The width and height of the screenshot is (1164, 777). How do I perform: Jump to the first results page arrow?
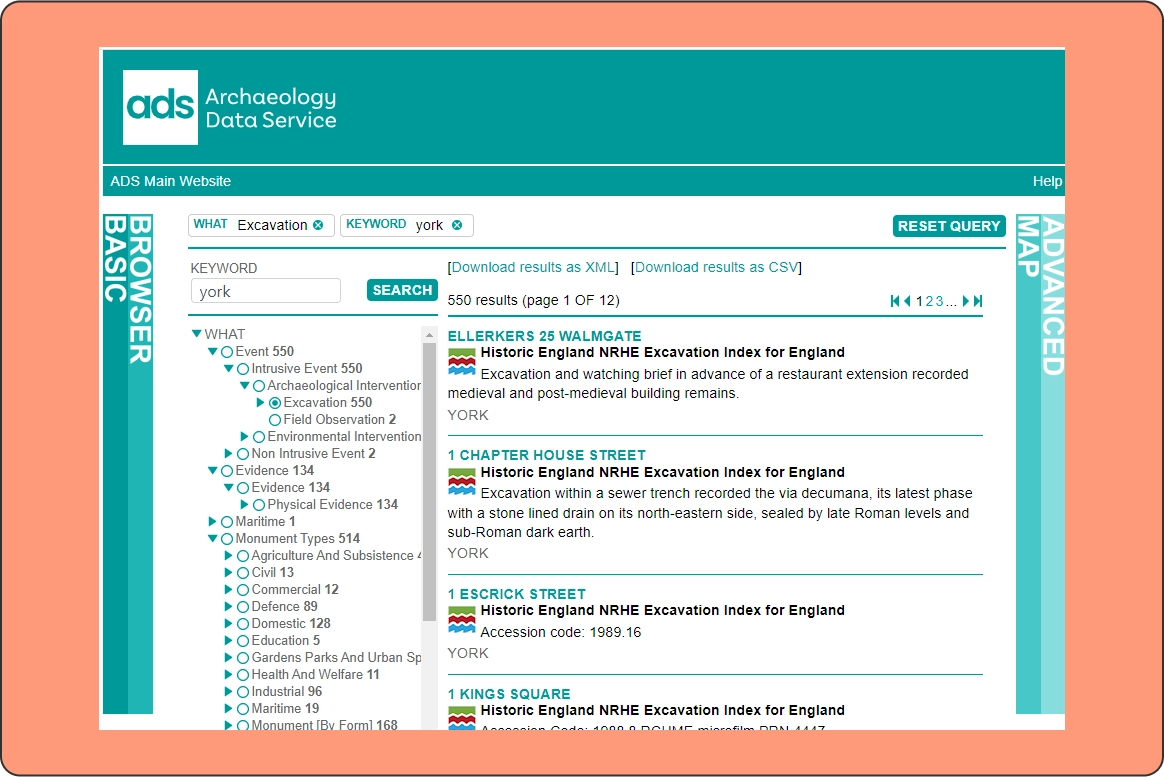[x=893, y=300]
